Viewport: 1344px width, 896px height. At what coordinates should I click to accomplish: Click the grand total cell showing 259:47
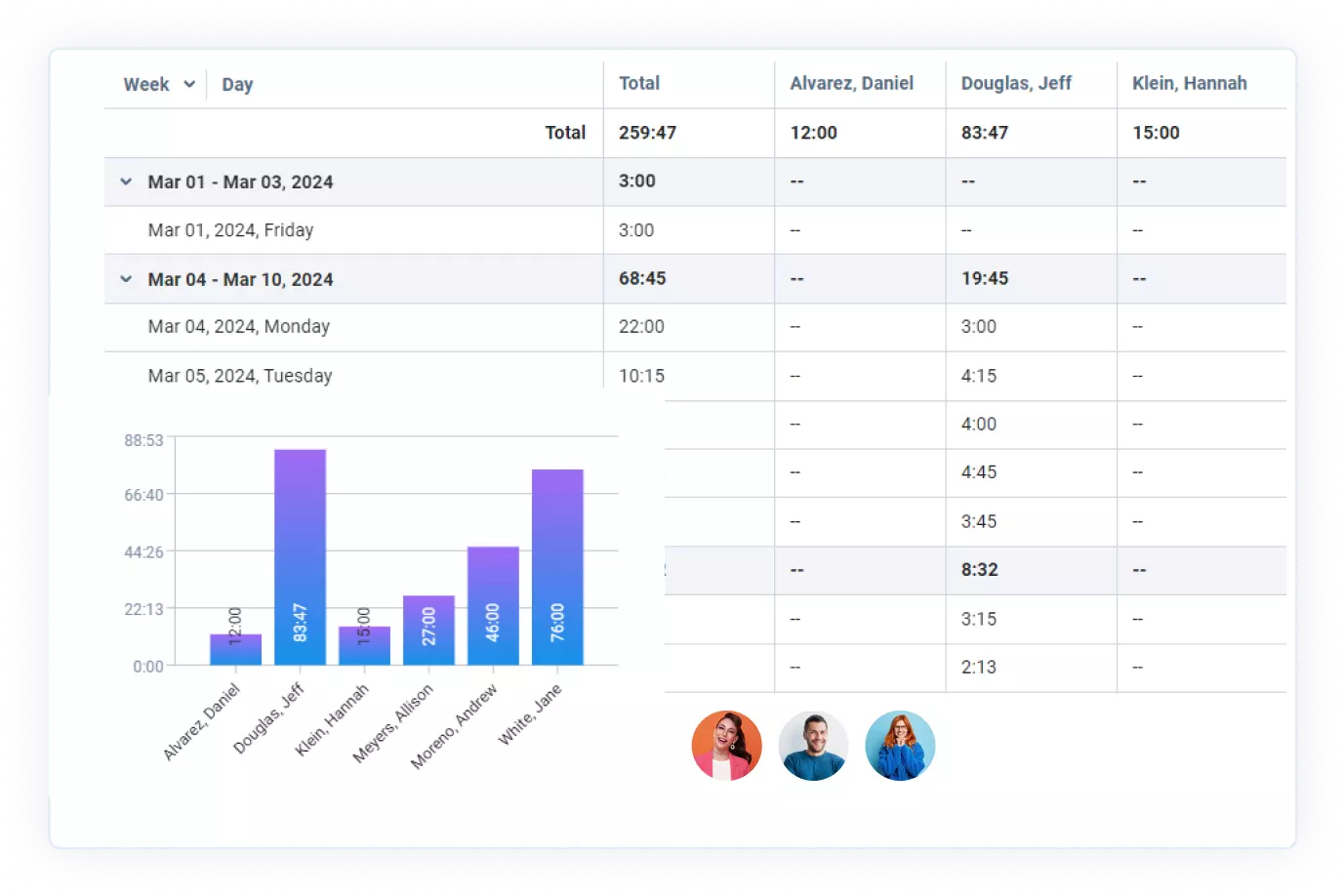click(x=647, y=133)
